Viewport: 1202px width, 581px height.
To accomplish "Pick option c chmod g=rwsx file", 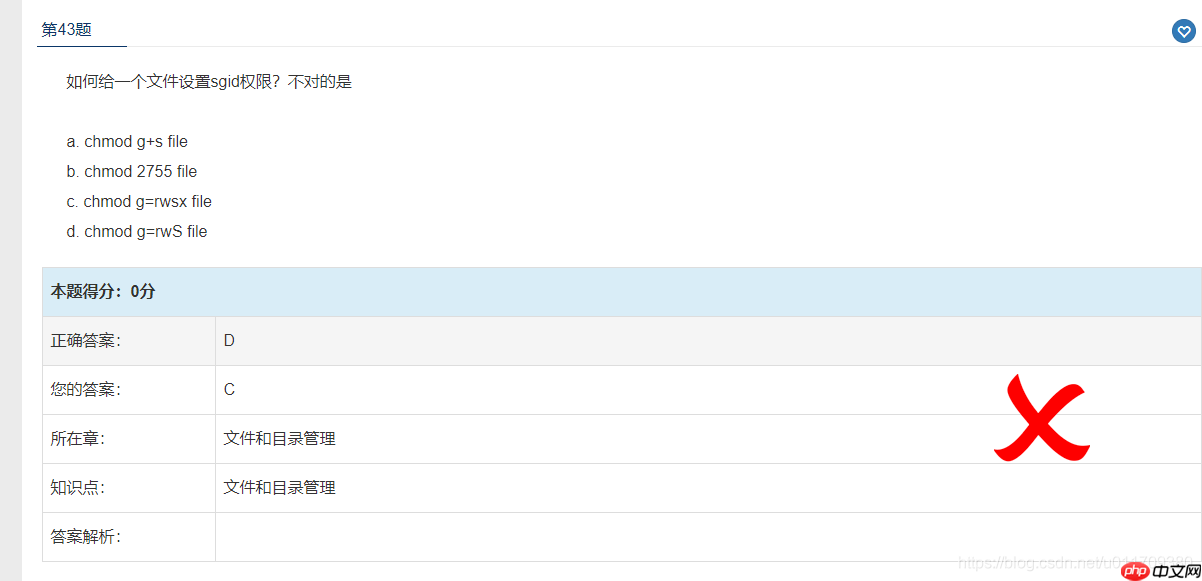I will coord(139,201).
